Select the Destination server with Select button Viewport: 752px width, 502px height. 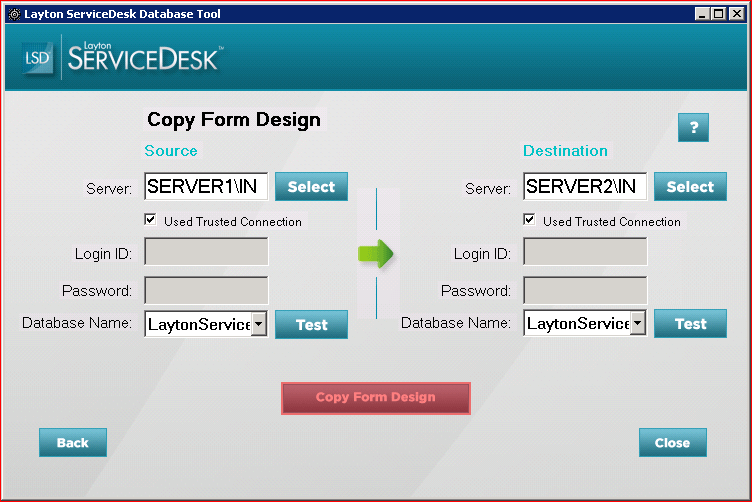pos(690,187)
